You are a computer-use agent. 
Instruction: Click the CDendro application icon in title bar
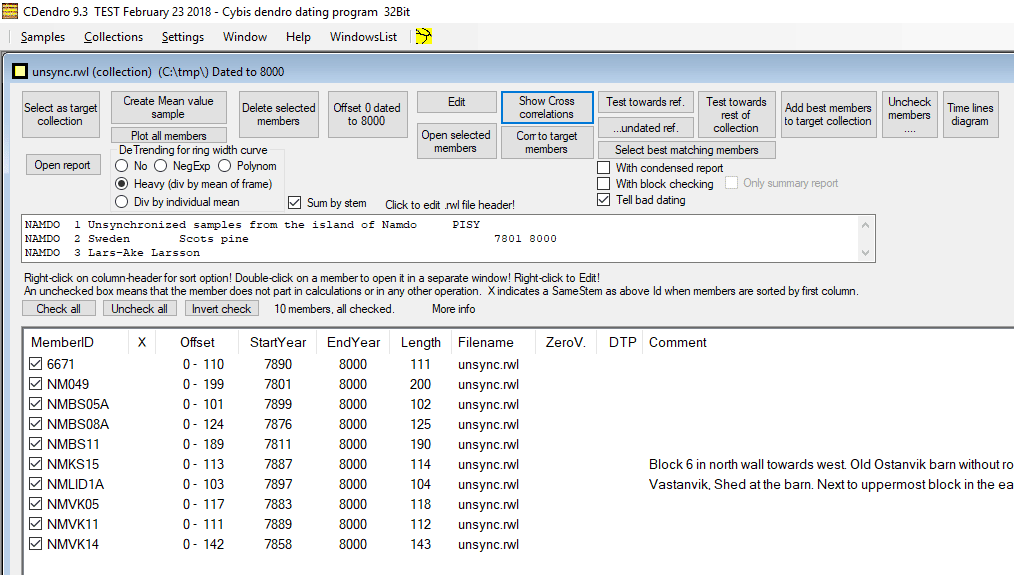[x=10, y=11]
